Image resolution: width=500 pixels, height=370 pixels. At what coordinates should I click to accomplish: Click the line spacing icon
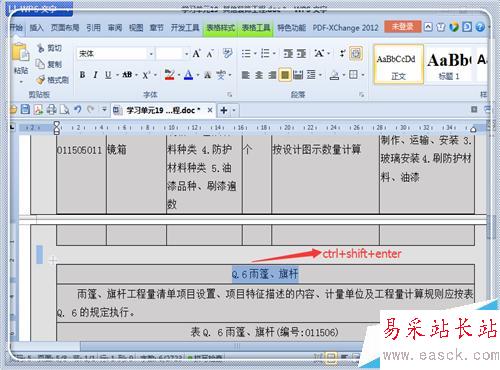311,75
